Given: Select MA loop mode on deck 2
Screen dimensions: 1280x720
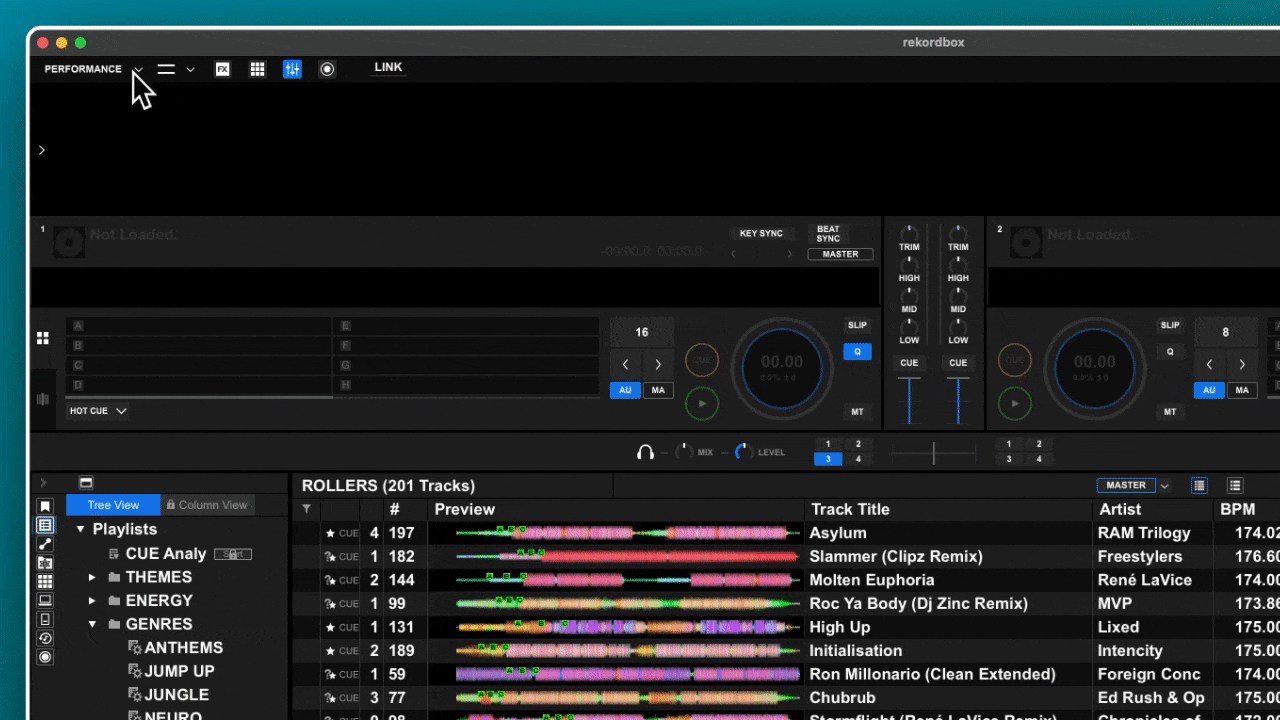Looking at the screenshot, I should pyautogui.click(x=1242, y=390).
